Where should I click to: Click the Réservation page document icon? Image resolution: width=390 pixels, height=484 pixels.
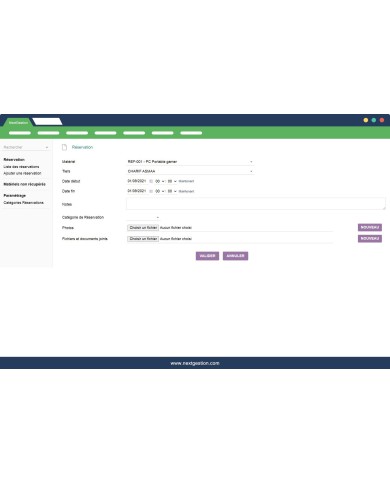64,147
